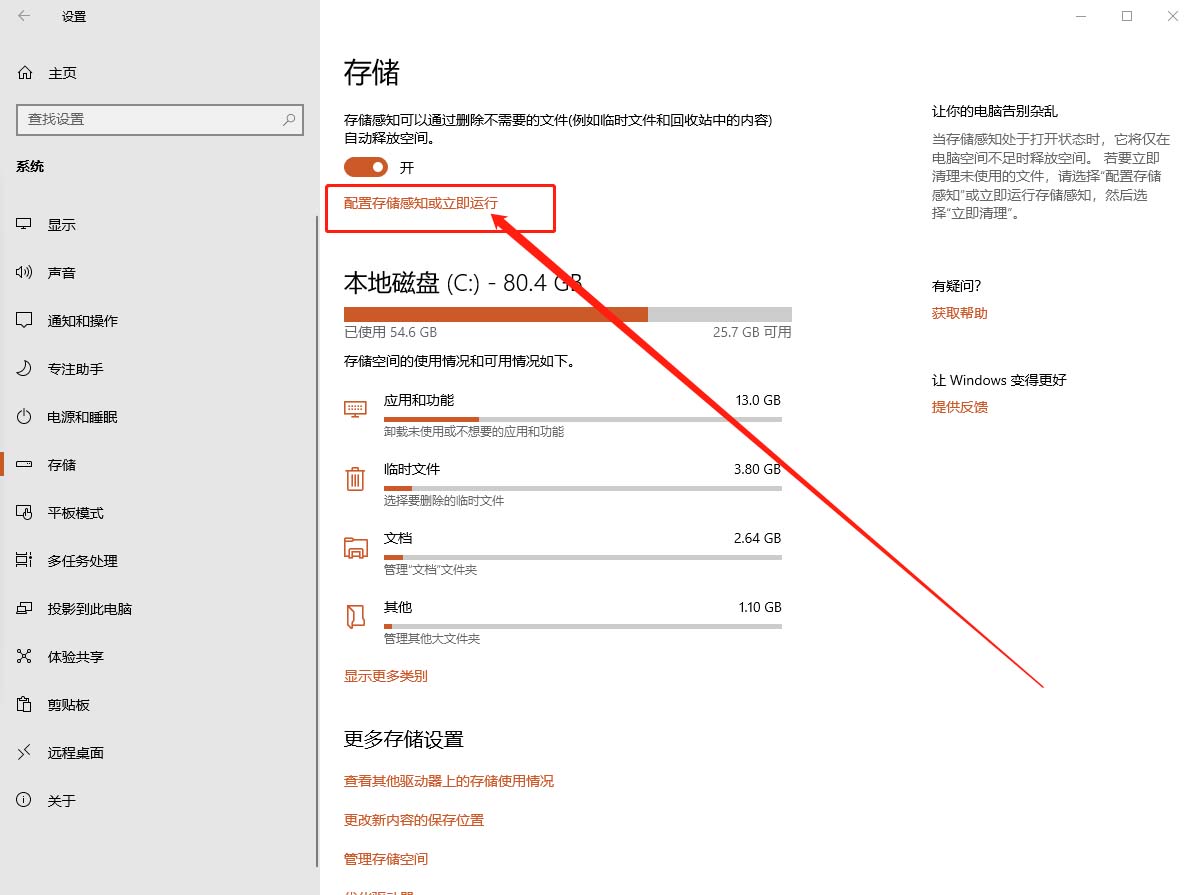Click the 已使用 54.6 GB usage bar

[500, 314]
